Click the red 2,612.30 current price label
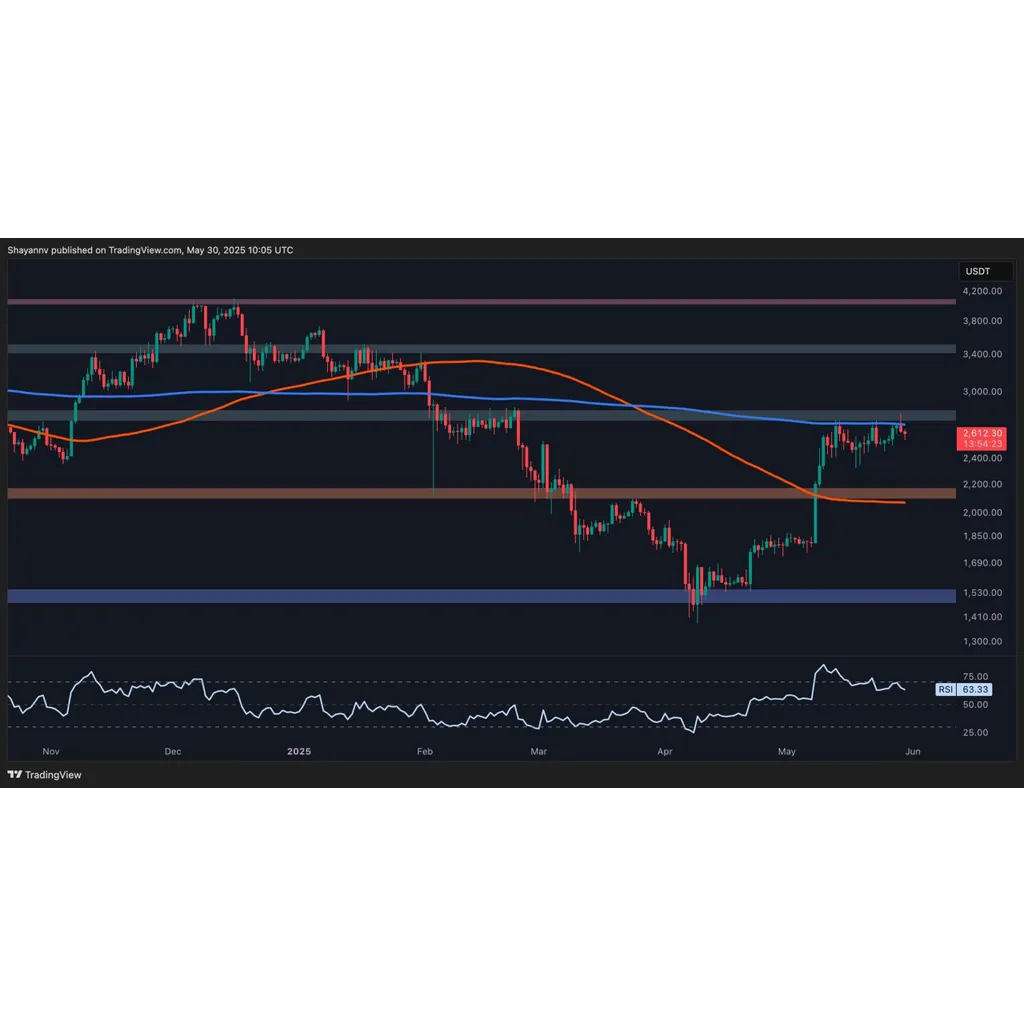Screen dimensions: 1024x1024 pyautogui.click(x=982, y=433)
